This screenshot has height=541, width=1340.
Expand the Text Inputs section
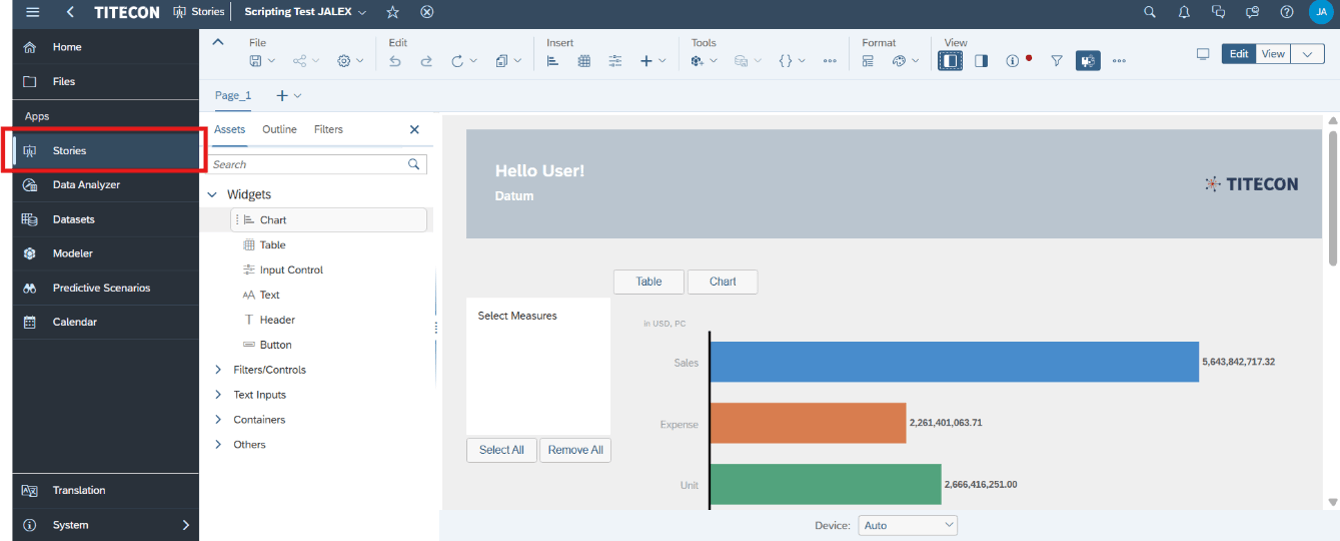pos(218,395)
